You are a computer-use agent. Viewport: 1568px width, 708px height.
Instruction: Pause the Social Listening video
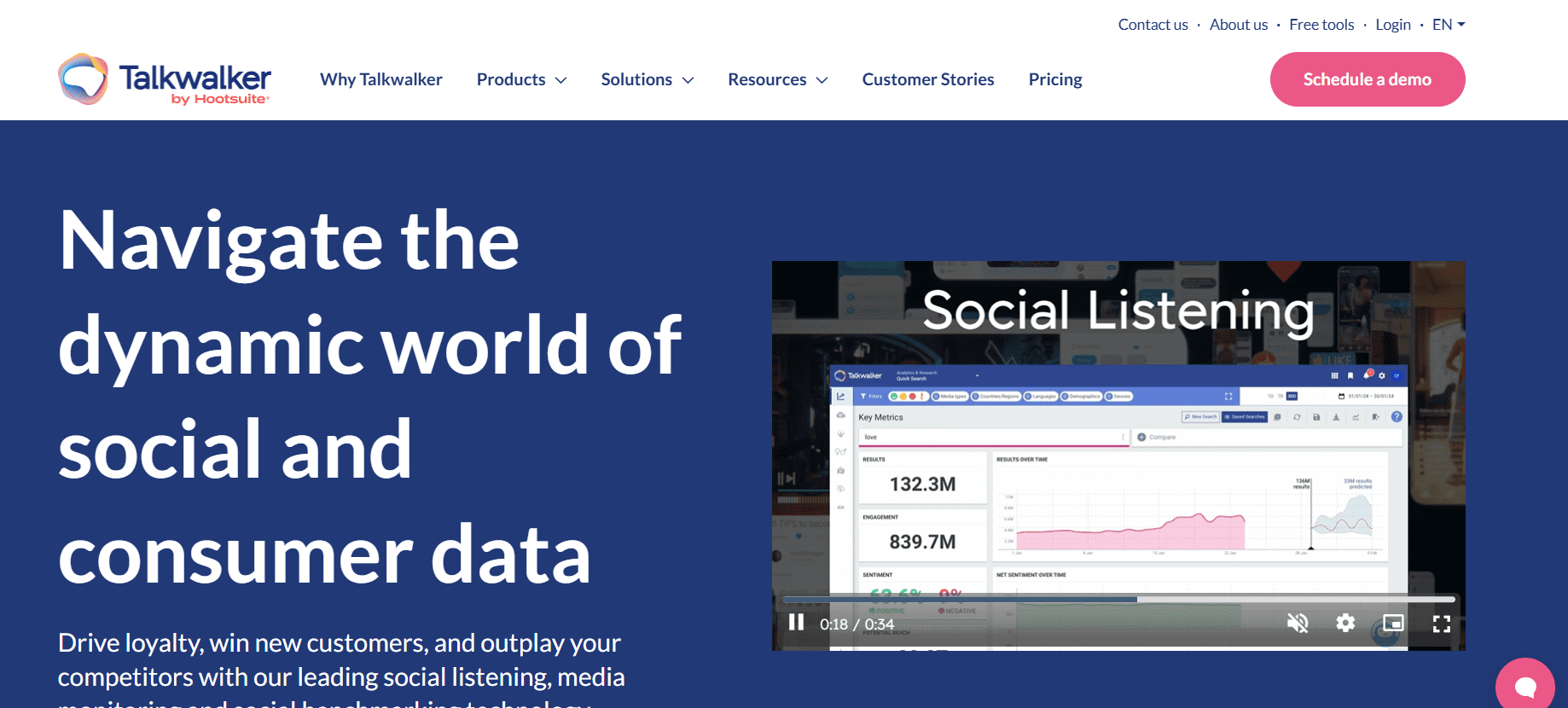pyautogui.click(x=796, y=623)
